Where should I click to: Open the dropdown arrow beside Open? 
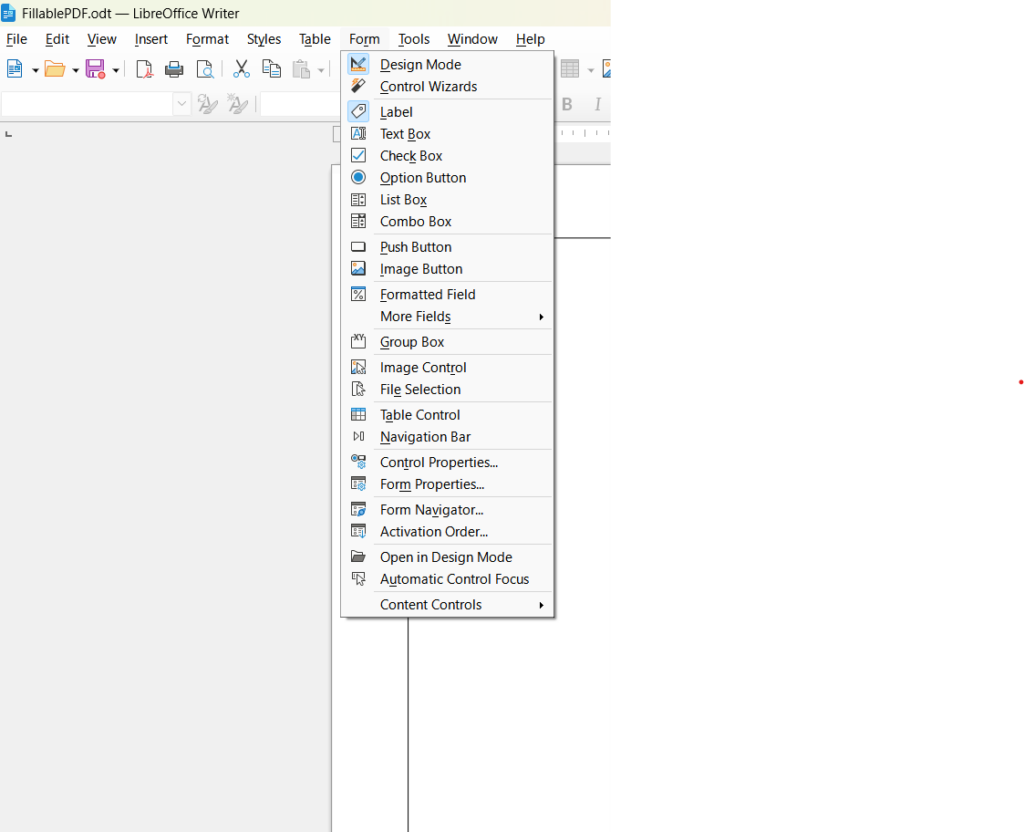(75, 70)
